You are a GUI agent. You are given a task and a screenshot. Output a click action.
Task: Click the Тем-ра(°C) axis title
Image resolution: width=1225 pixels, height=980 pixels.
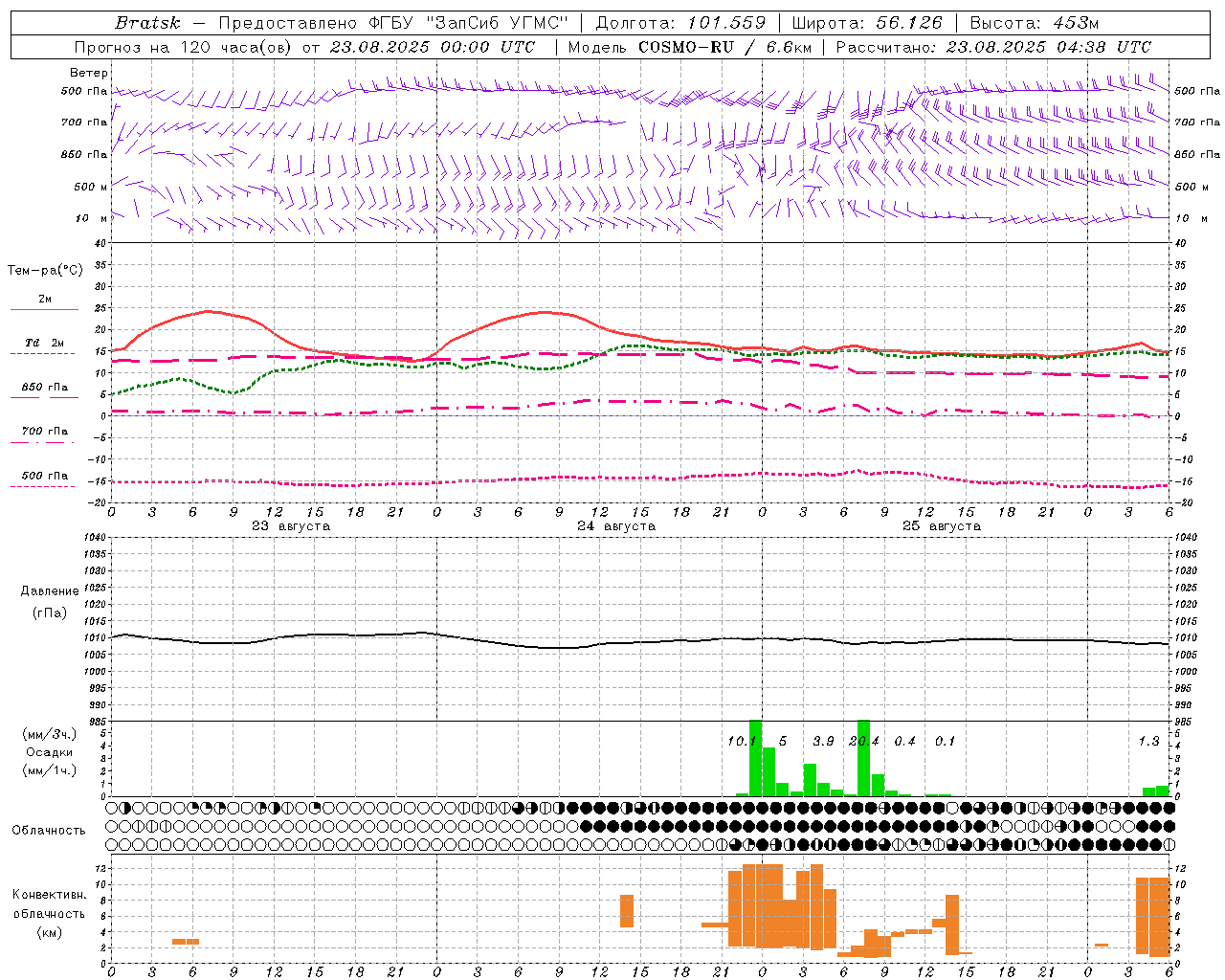[x=45, y=270]
